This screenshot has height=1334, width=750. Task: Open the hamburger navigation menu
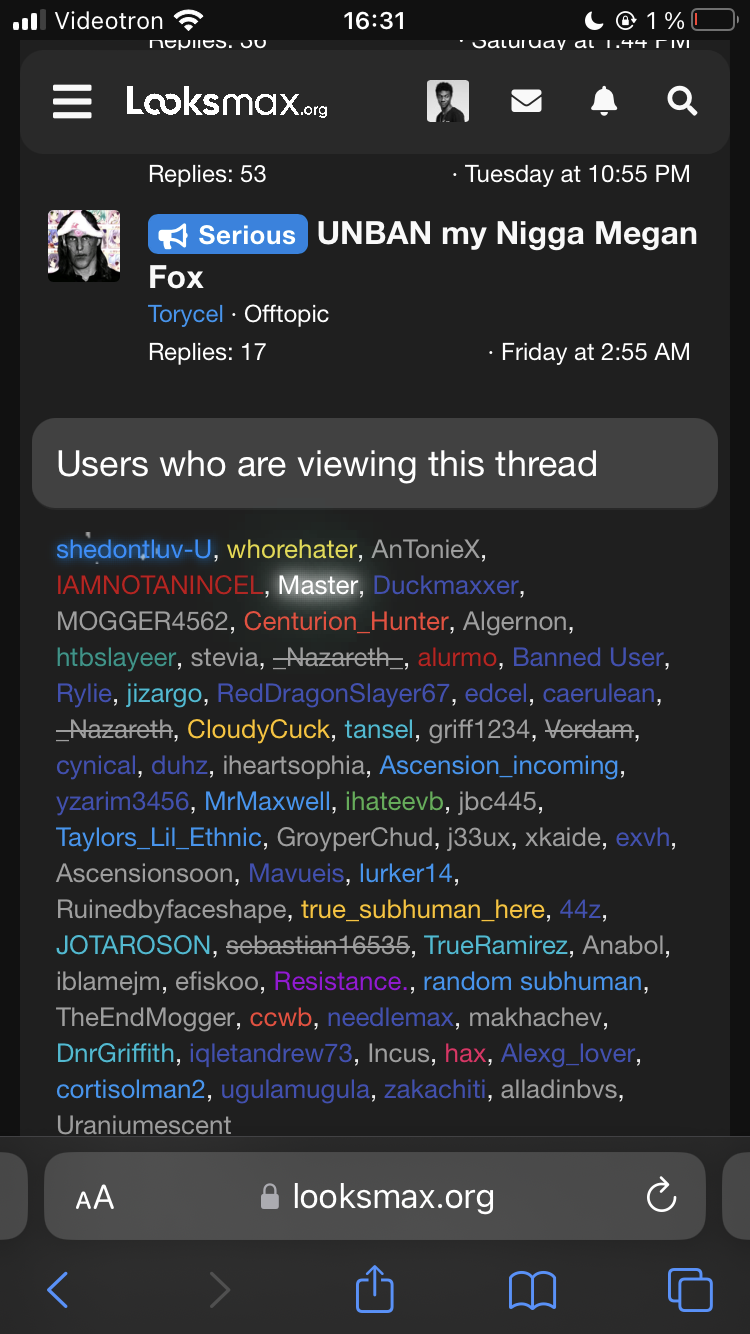pos(72,101)
